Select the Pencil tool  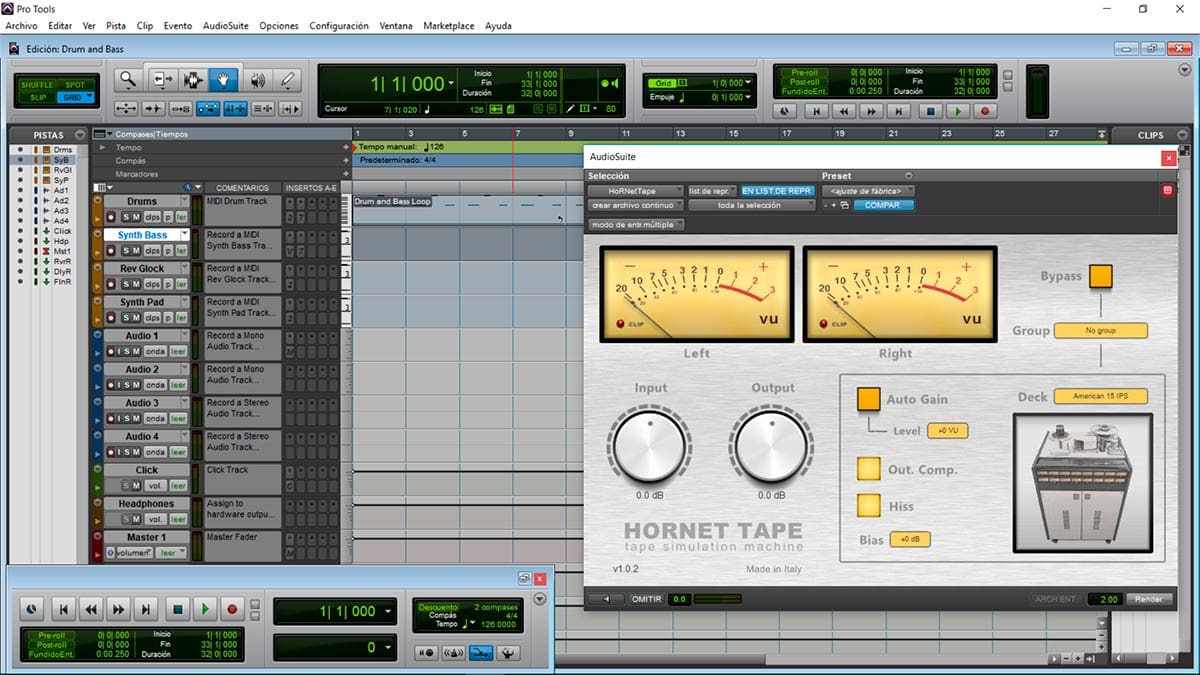tap(288, 80)
